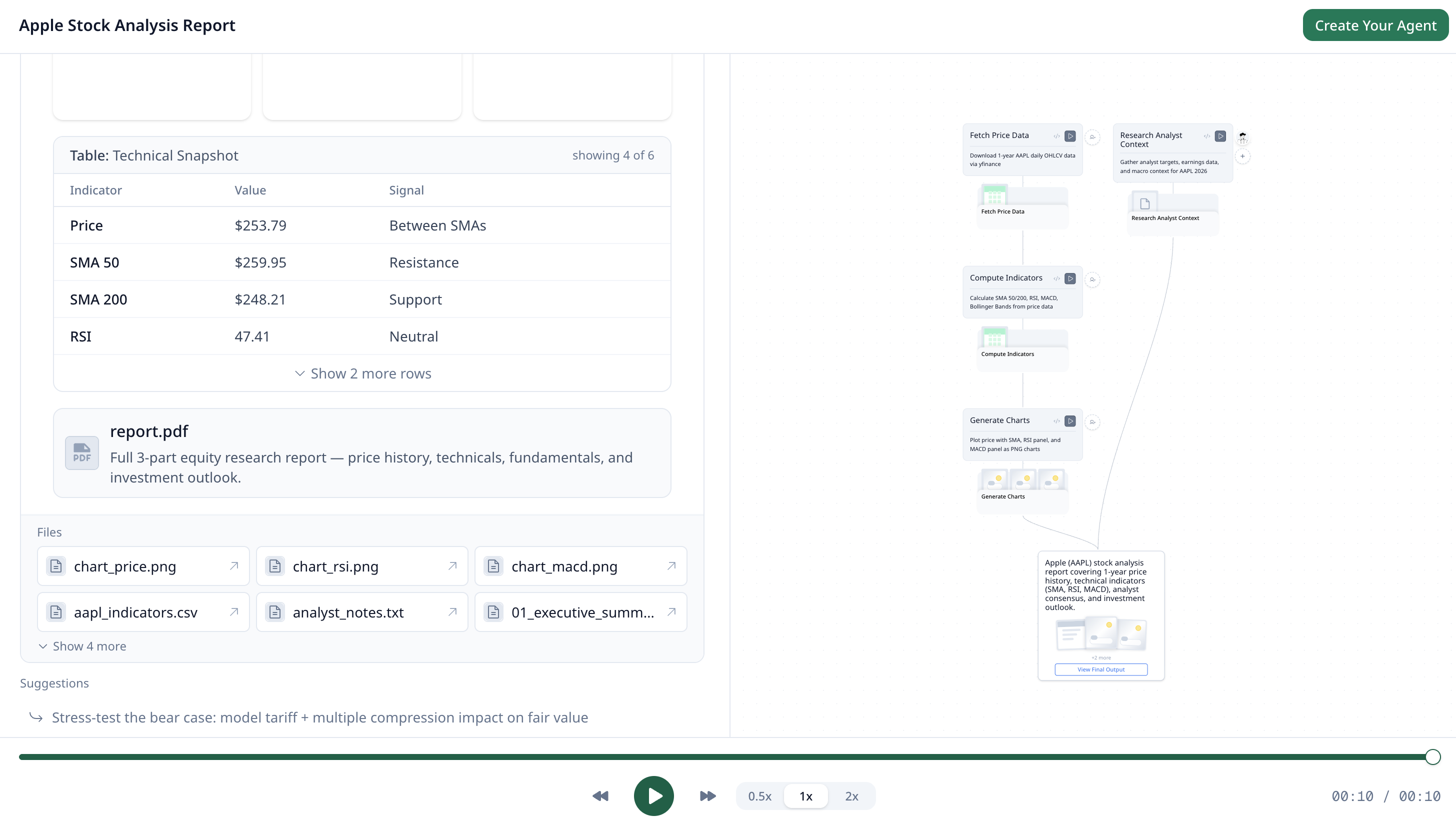Click View Final Output button
1456x823 pixels.
[1100, 669]
